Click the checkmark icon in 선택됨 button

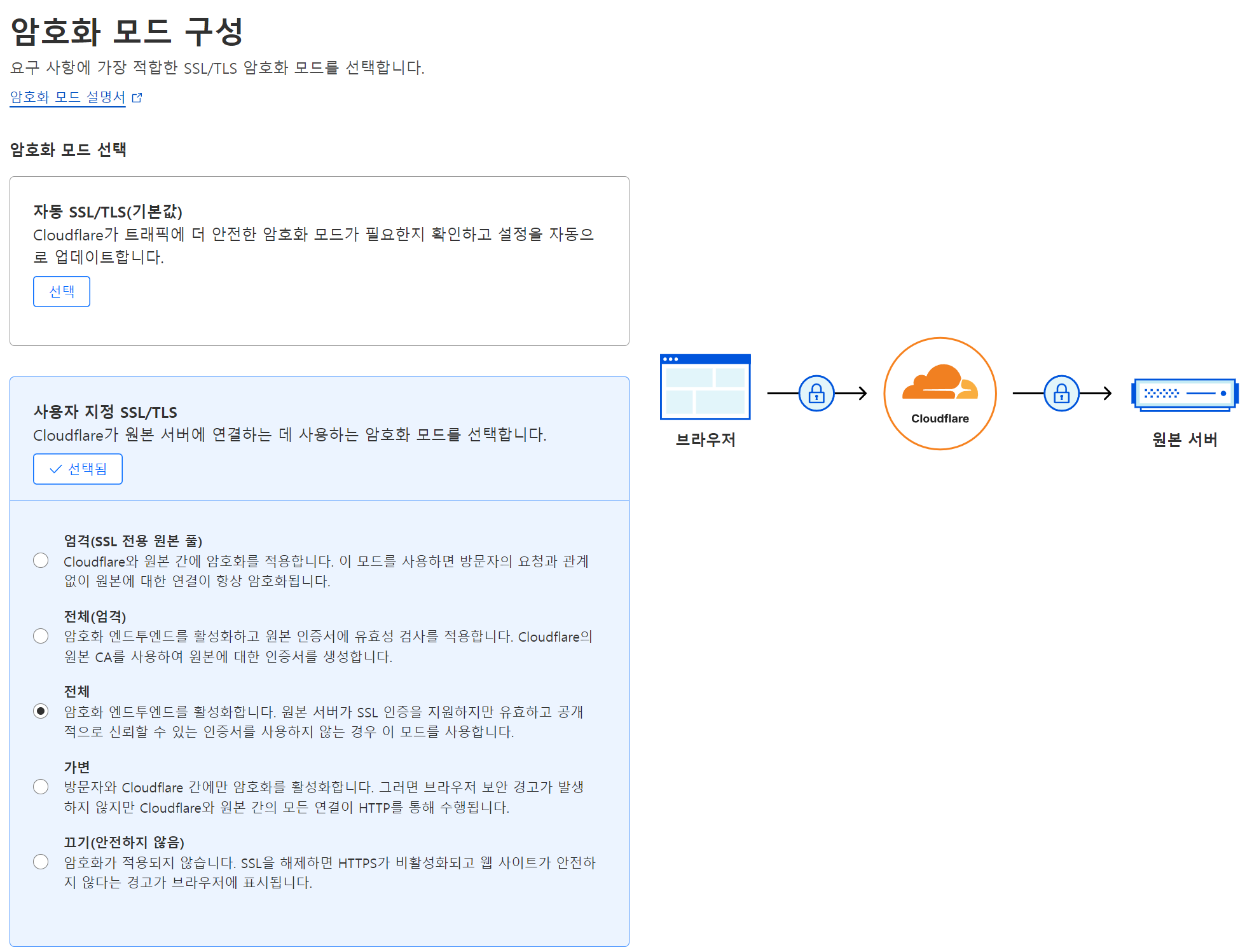coord(55,469)
